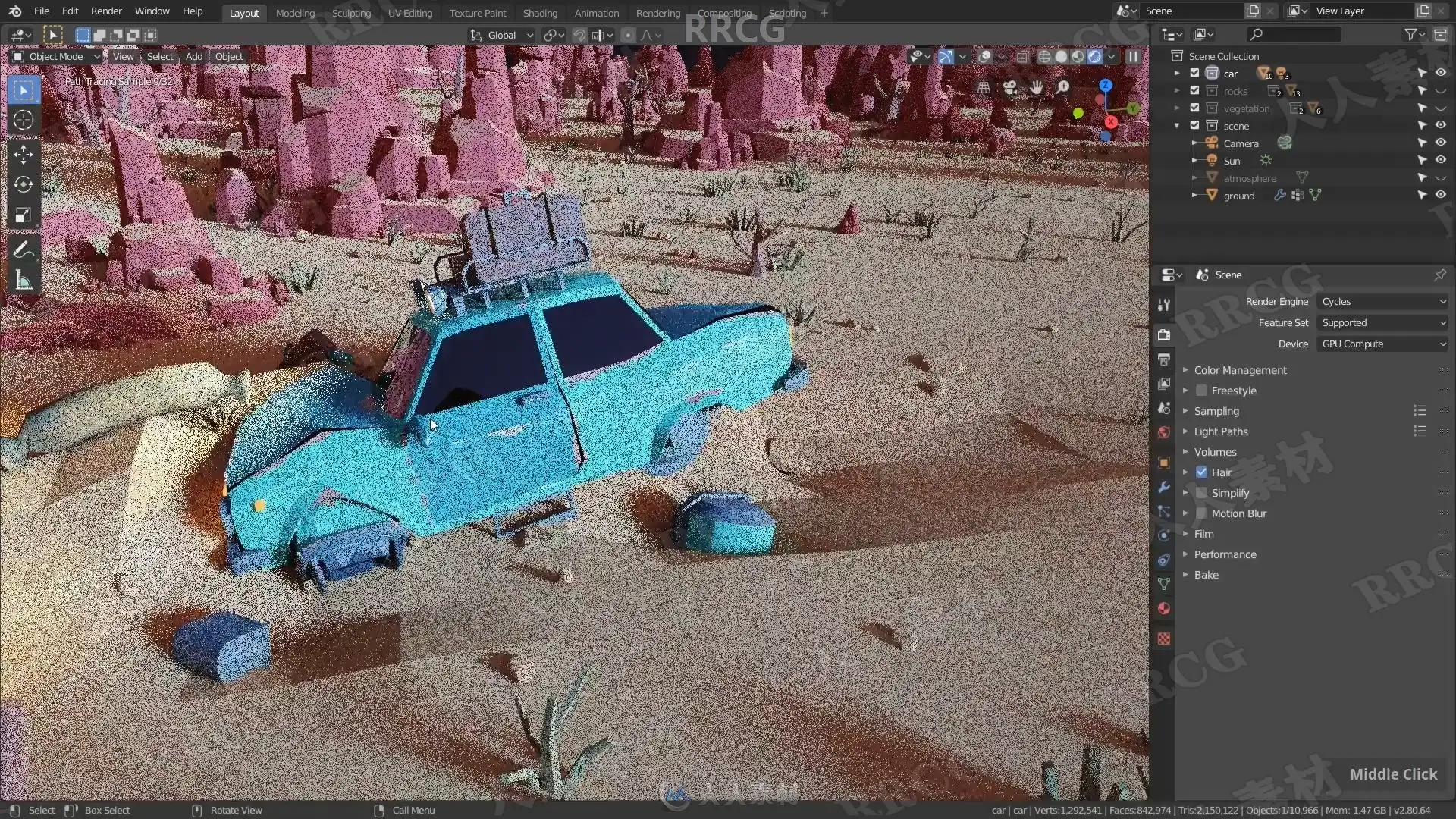Select the Scale tool in toolbar
Screen dimensions: 1456x819
coord(24,215)
